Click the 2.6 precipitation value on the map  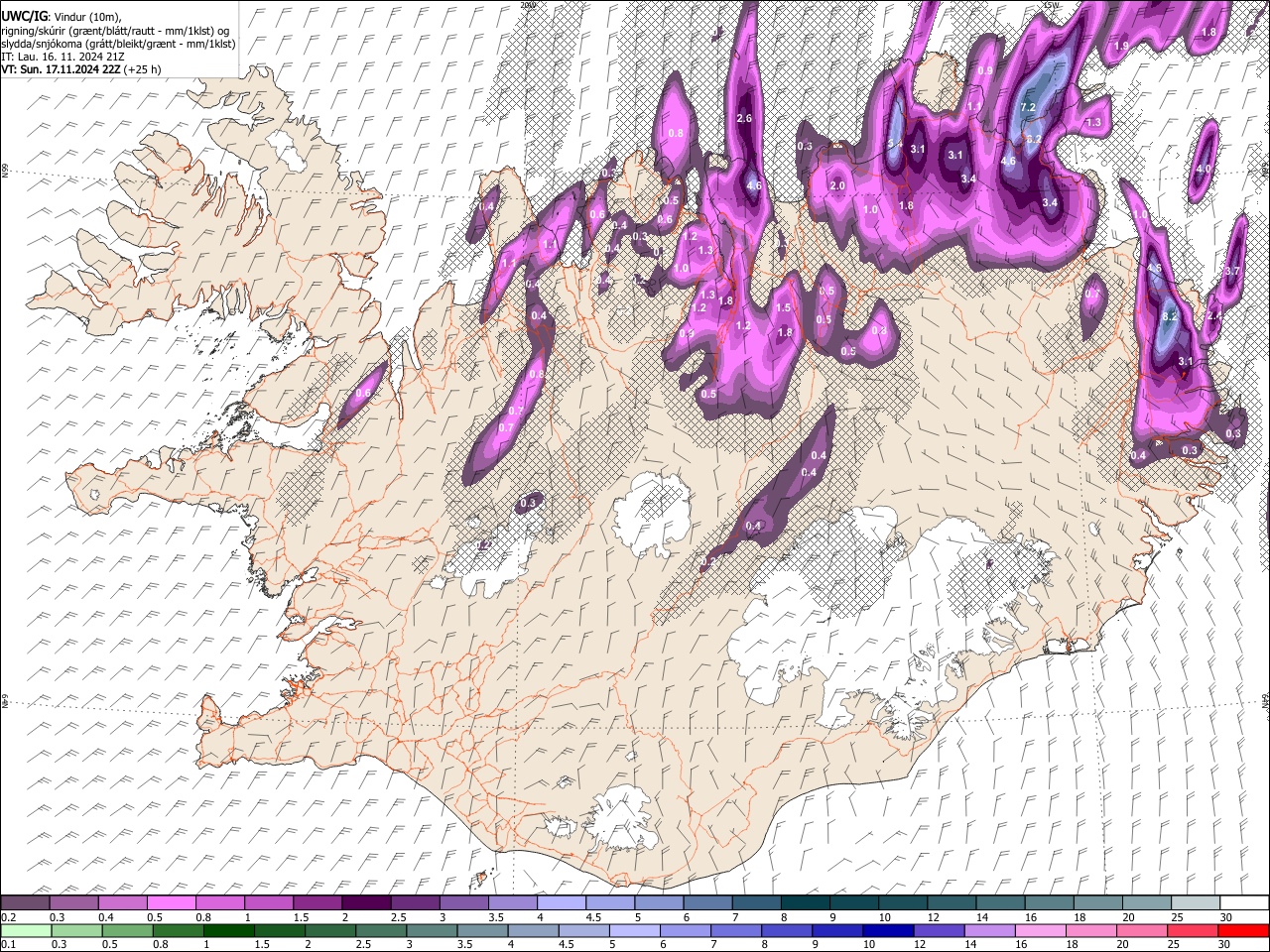click(x=746, y=119)
